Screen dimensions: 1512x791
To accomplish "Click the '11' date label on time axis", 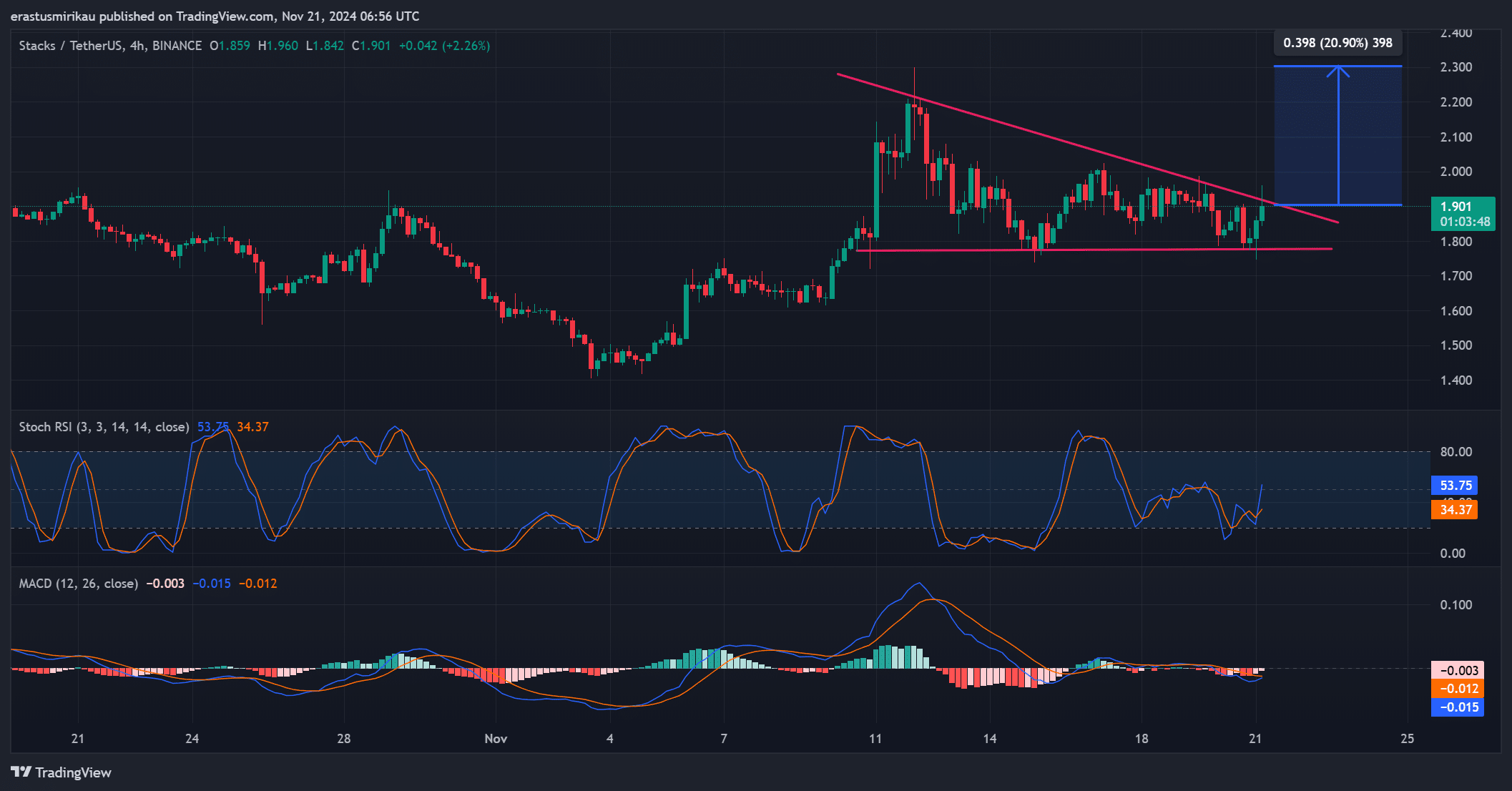I will (x=875, y=739).
